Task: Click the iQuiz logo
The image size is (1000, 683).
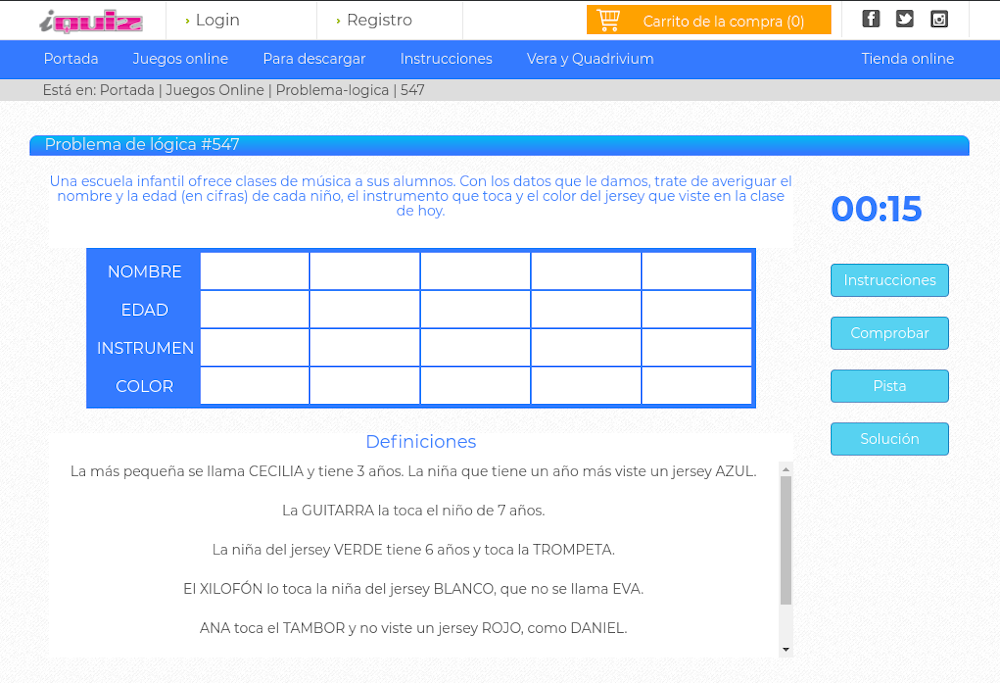Action: coord(91,22)
